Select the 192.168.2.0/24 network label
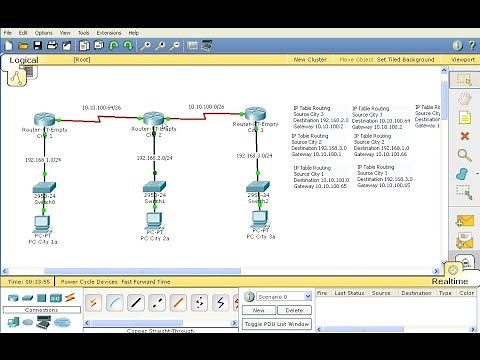The width and height of the screenshot is (480, 360). coord(154,158)
